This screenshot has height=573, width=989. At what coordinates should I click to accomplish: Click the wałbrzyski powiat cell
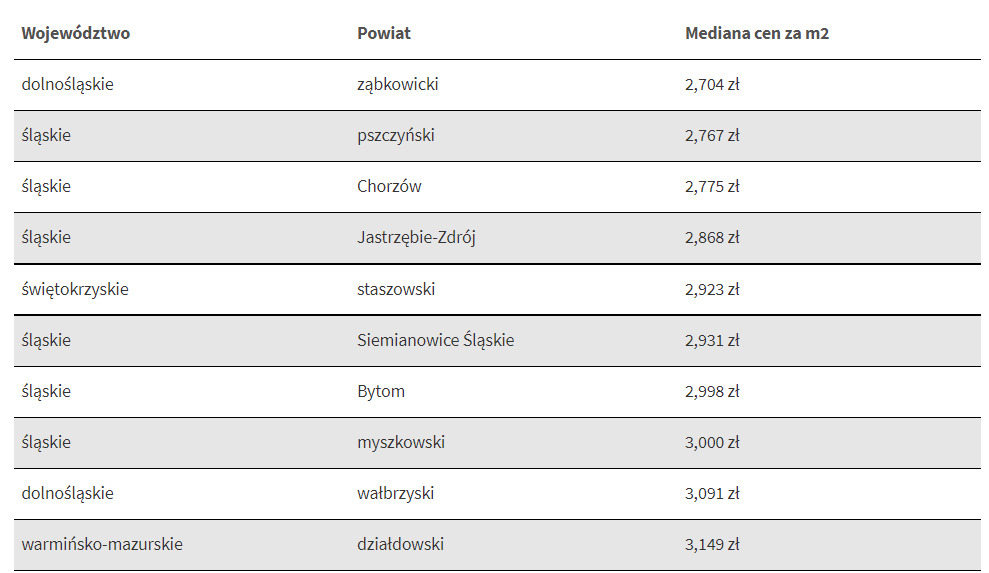pos(396,493)
